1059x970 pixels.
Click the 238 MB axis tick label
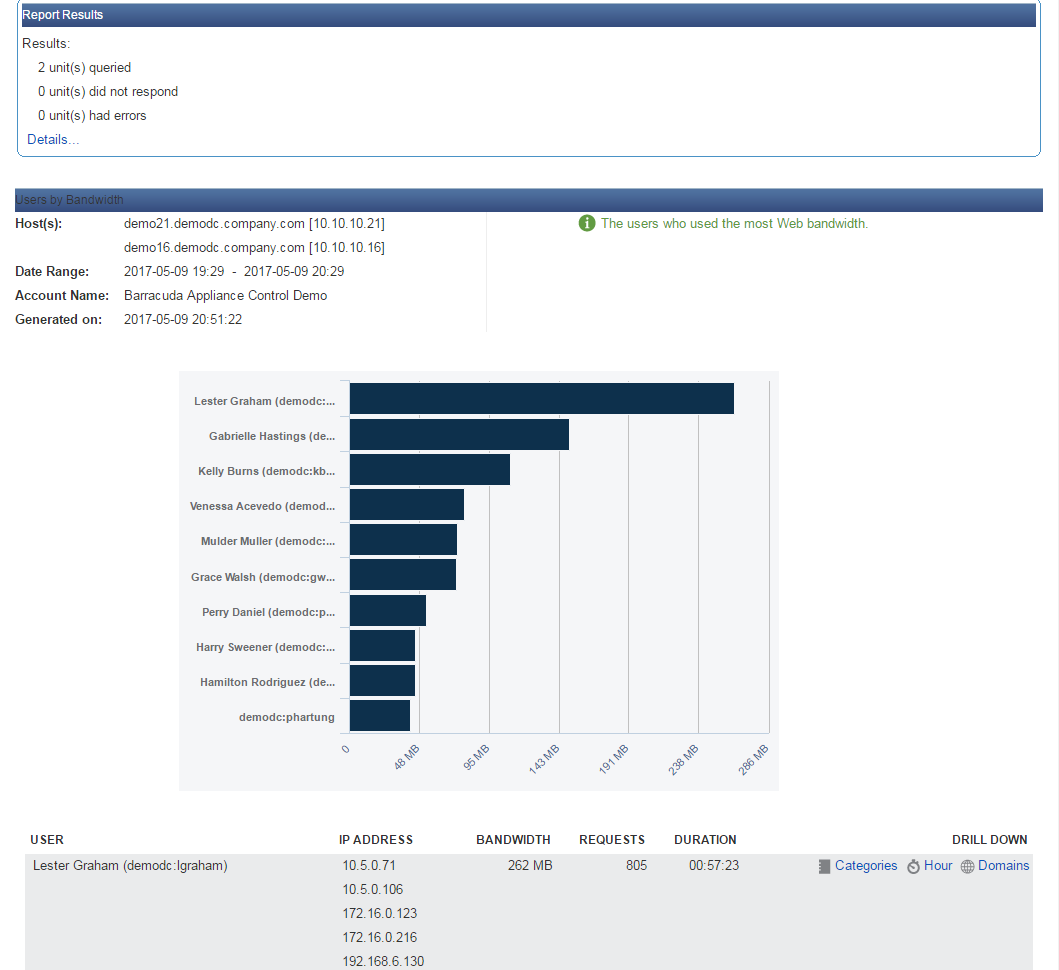(683, 759)
